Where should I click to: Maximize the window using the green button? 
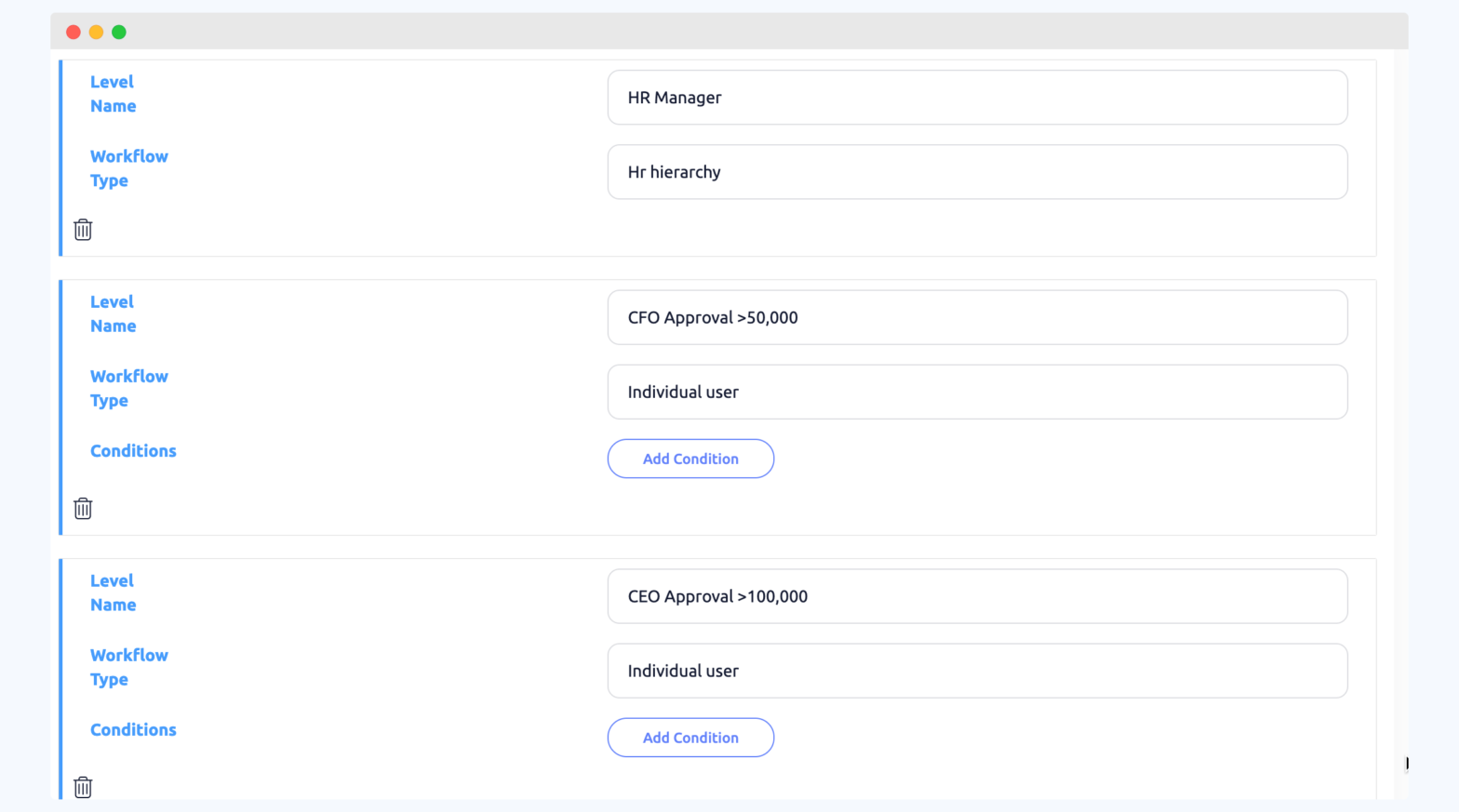click(x=119, y=33)
